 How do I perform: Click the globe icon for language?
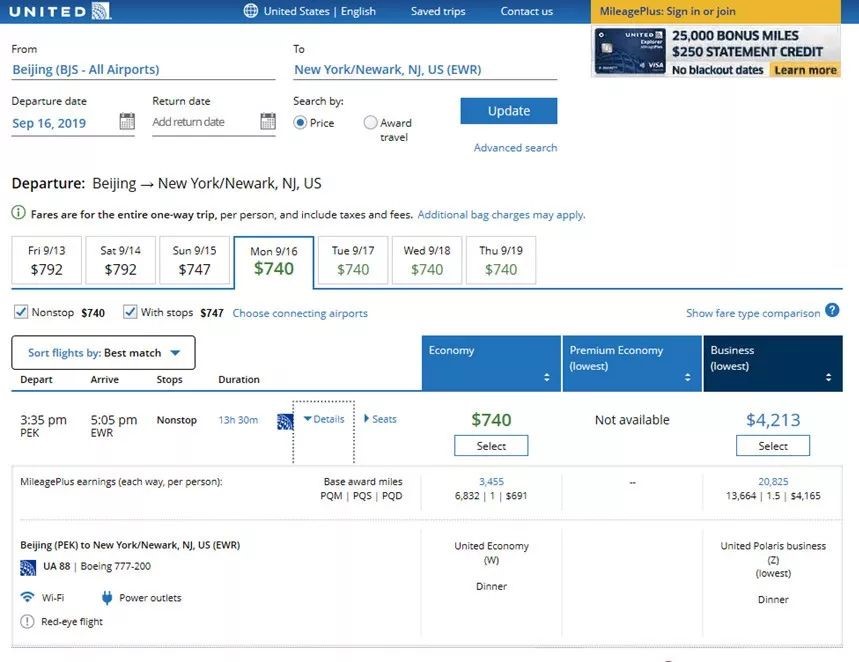250,11
